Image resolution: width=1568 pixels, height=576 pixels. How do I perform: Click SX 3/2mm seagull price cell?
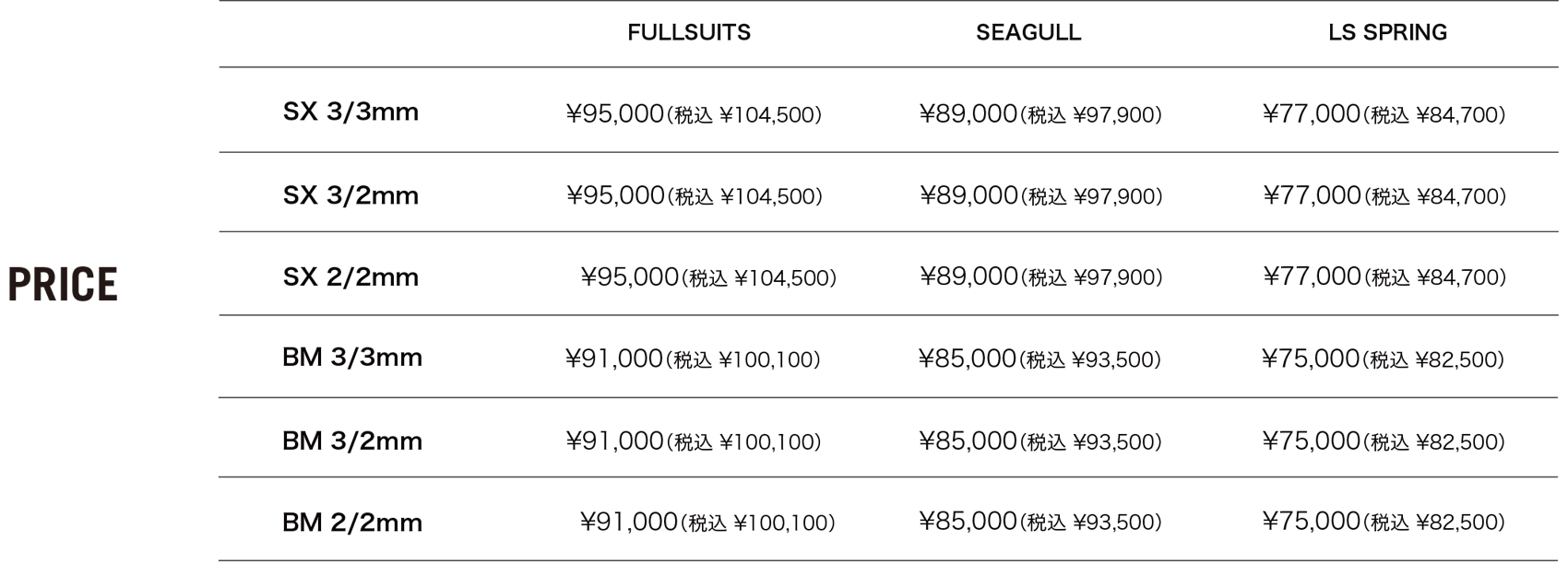coord(1040,195)
